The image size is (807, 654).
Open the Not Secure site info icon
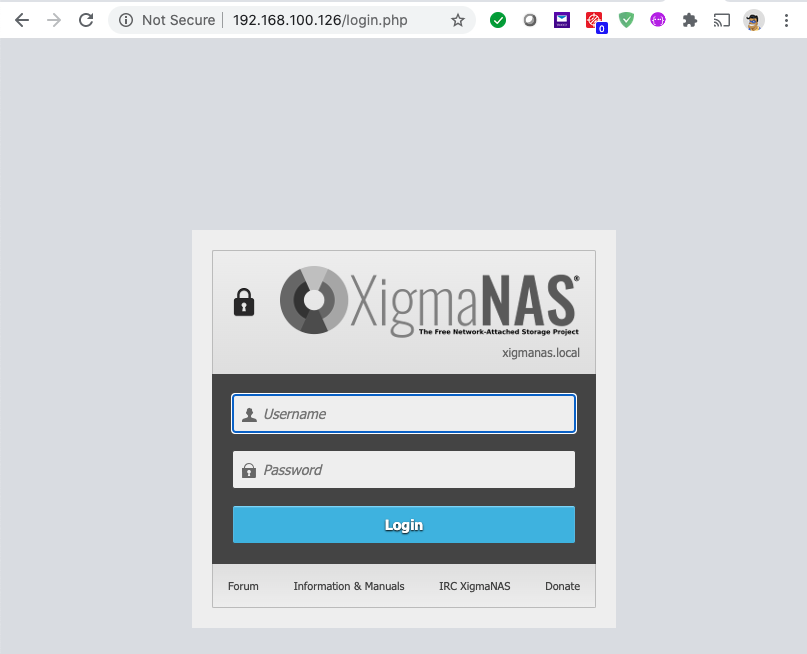126,20
